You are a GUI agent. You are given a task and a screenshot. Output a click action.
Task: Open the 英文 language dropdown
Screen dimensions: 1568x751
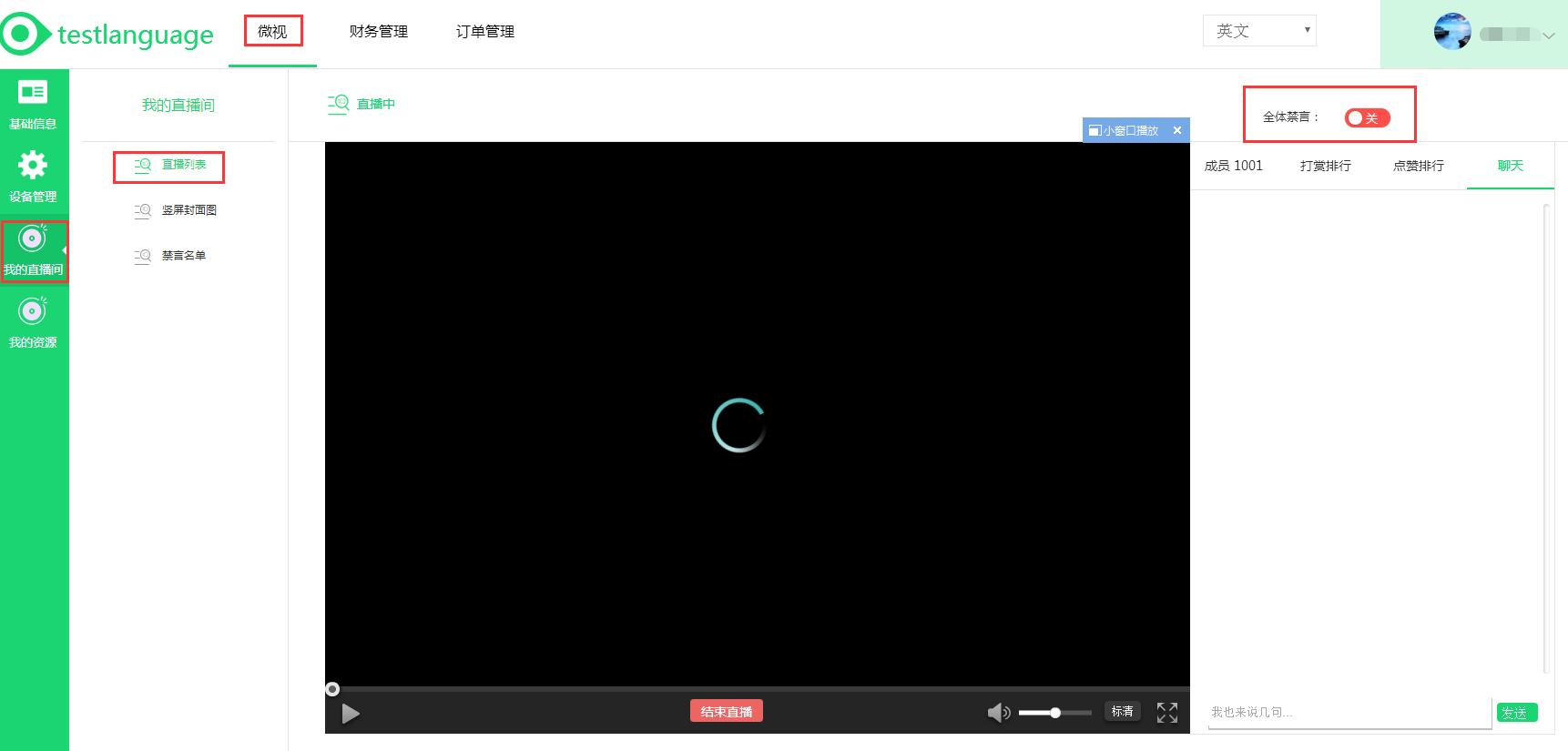click(x=1259, y=31)
